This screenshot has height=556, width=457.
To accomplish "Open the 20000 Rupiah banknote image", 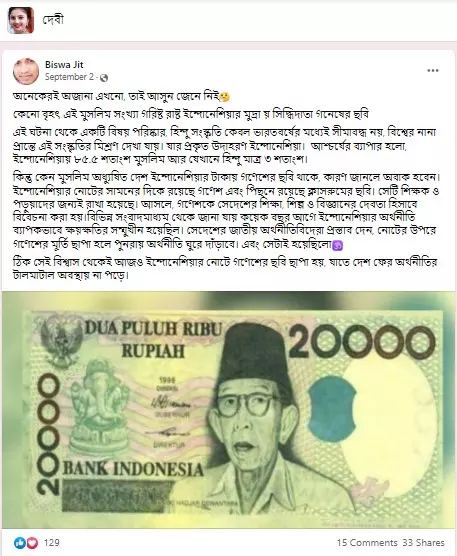I will point(228,410).
